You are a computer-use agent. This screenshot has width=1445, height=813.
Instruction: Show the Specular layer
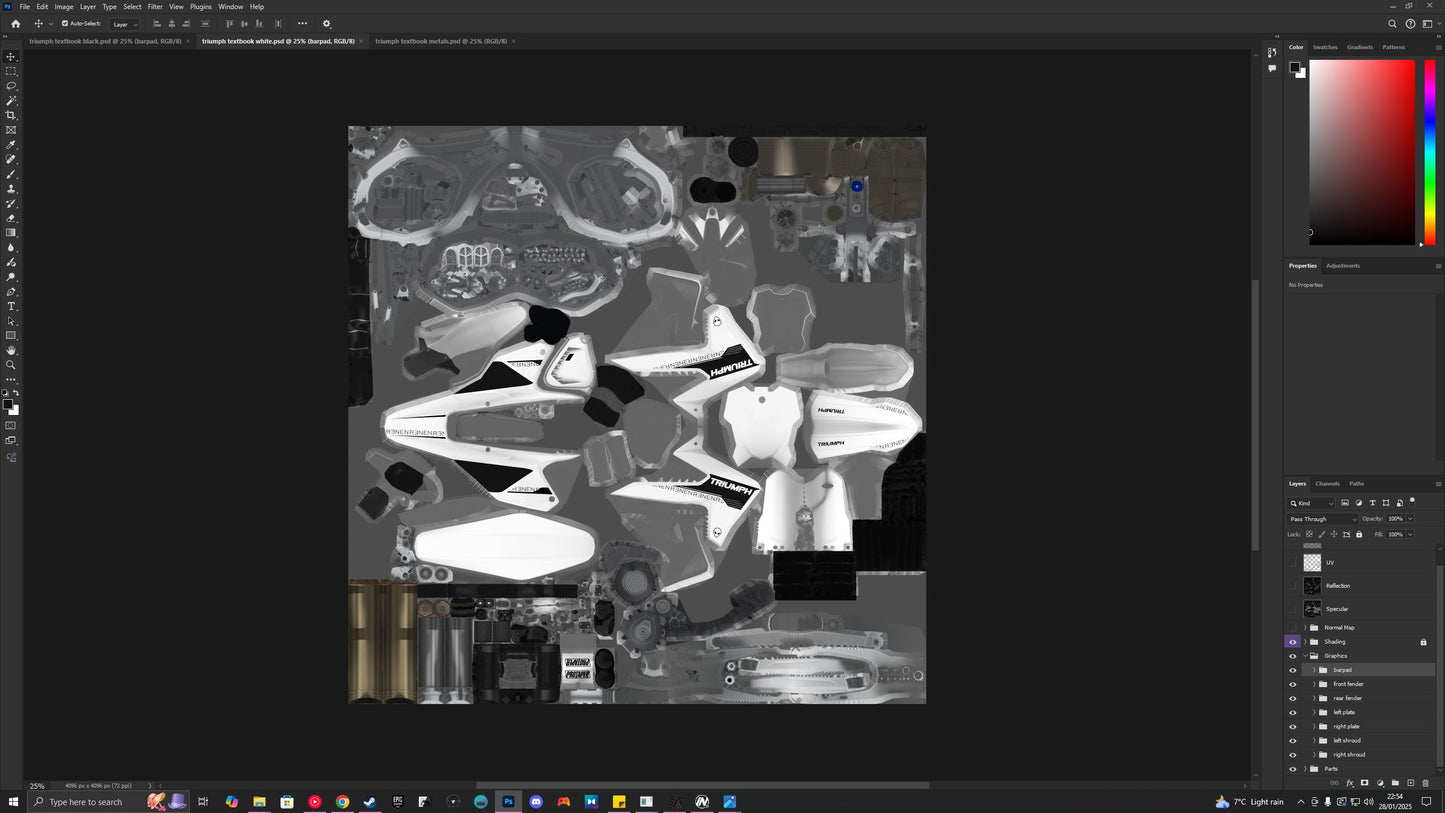1292,609
